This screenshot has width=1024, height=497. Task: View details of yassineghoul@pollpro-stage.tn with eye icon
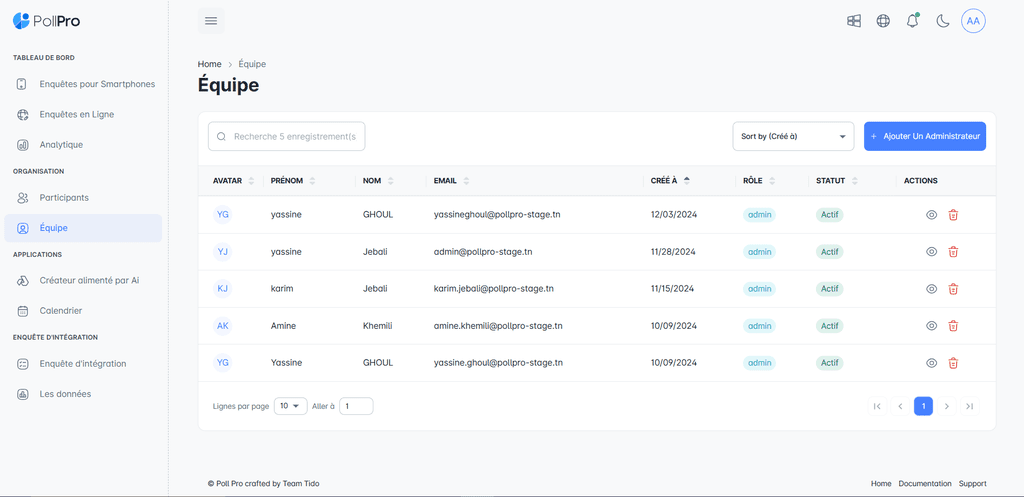click(x=931, y=215)
